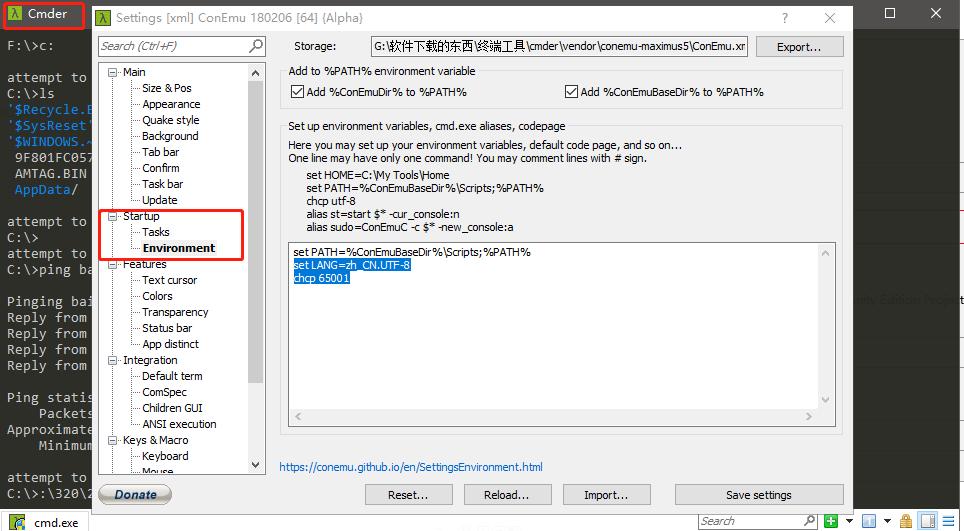The width and height of the screenshot is (964, 531).
Task: Click the Donate button
Action: 135,495
